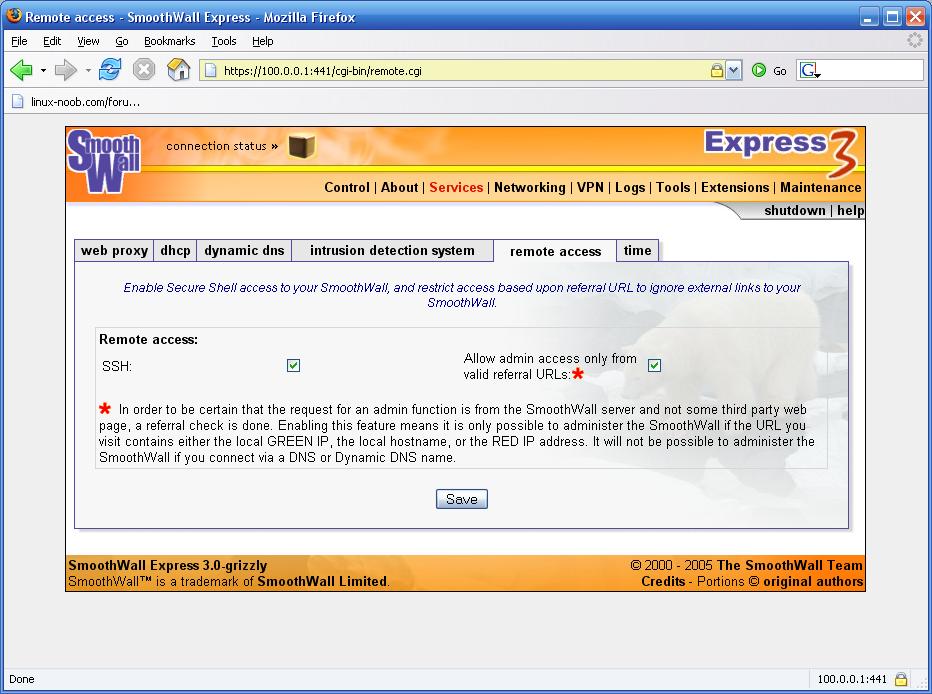Screen dimensions: 932x694
Task: Click the Remote access: heading
Action: [x=149, y=339]
